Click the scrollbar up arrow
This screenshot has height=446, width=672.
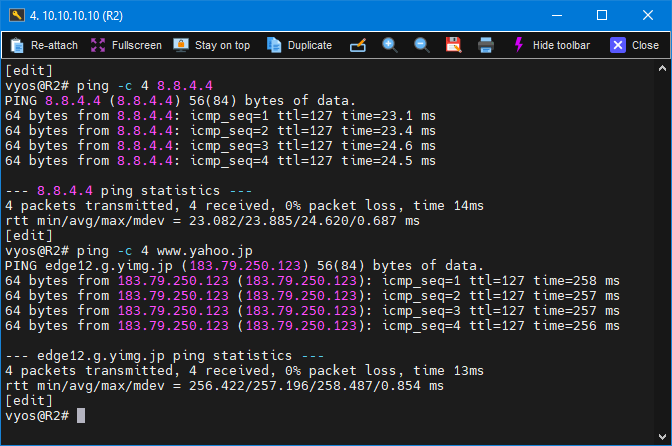(x=662, y=68)
